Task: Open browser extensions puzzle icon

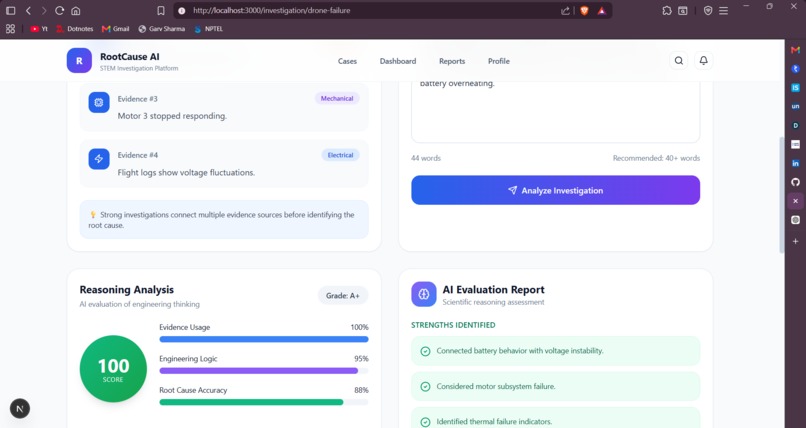Action: tap(667, 10)
